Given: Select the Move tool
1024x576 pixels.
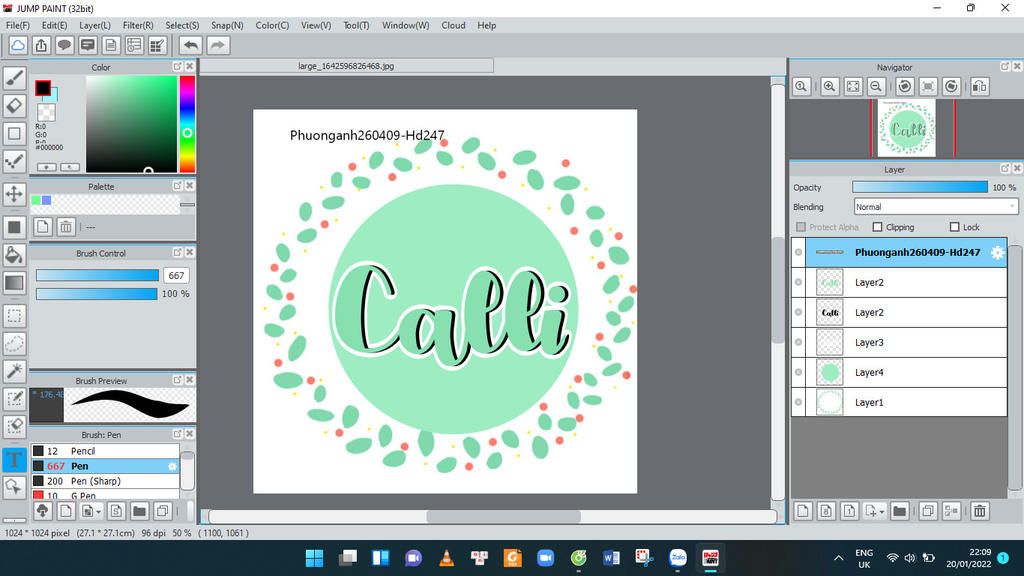Looking at the screenshot, I should (x=14, y=194).
